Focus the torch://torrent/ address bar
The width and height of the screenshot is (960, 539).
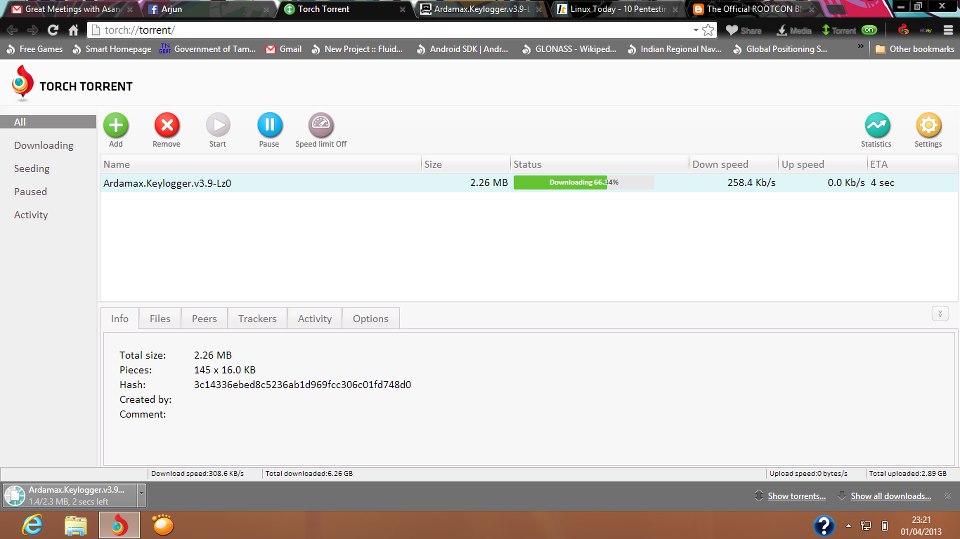[x=392, y=30]
